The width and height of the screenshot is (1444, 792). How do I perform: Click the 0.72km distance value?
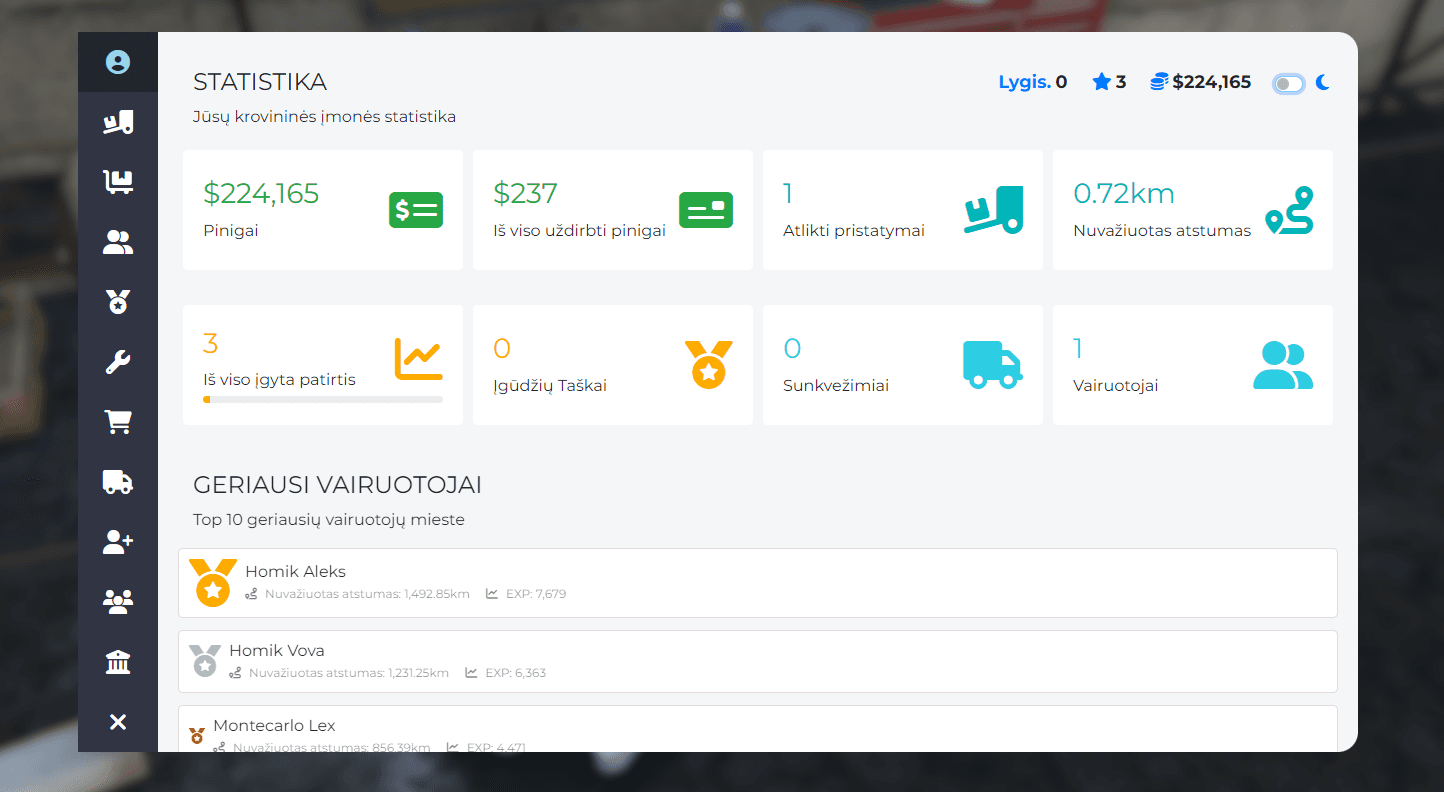click(1124, 193)
